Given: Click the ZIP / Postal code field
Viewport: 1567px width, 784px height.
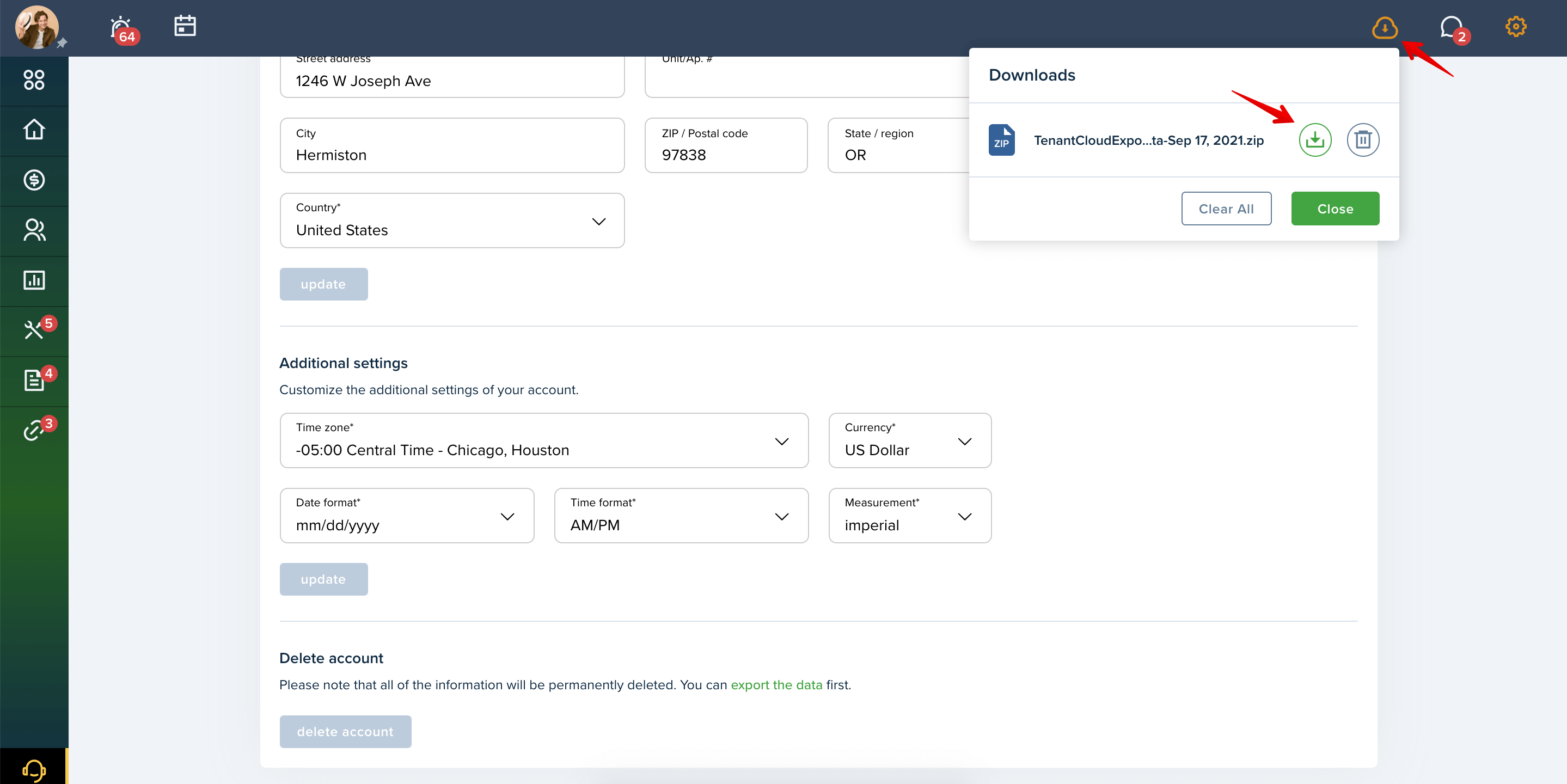Looking at the screenshot, I should [x=726, y=145].
